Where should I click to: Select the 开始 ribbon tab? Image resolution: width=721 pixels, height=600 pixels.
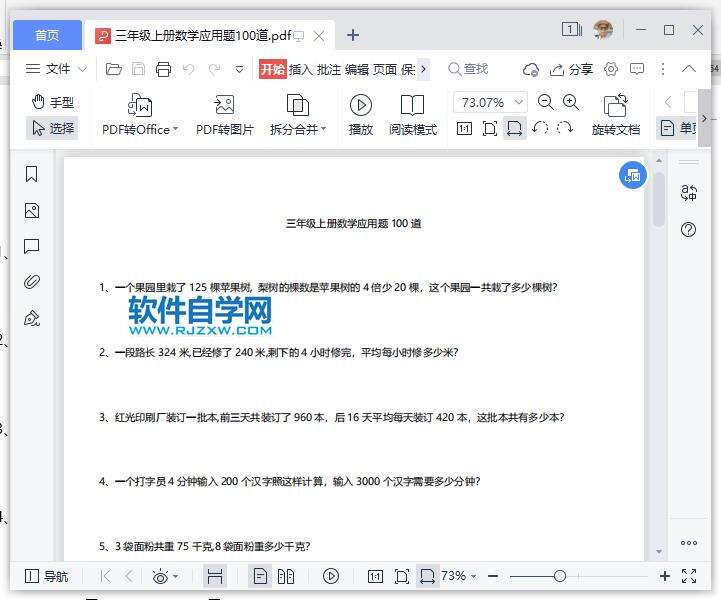point(273,69)
